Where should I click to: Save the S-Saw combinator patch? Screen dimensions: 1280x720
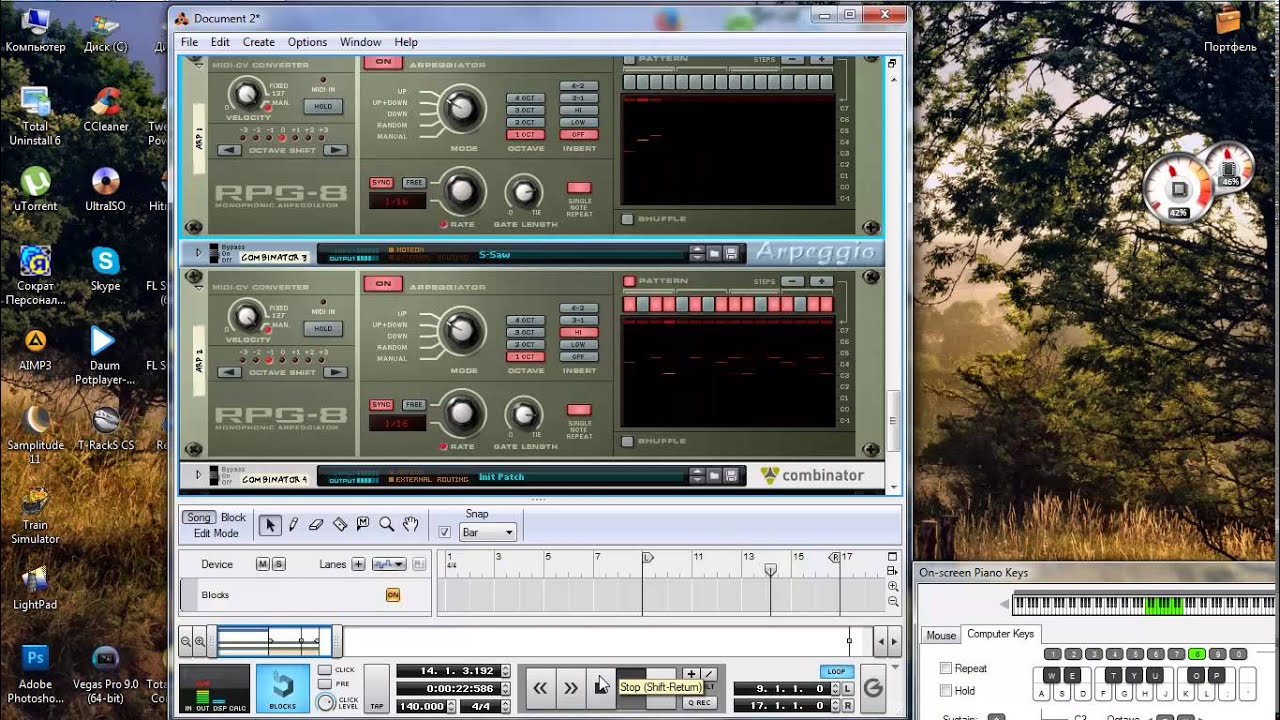(732, 254)
